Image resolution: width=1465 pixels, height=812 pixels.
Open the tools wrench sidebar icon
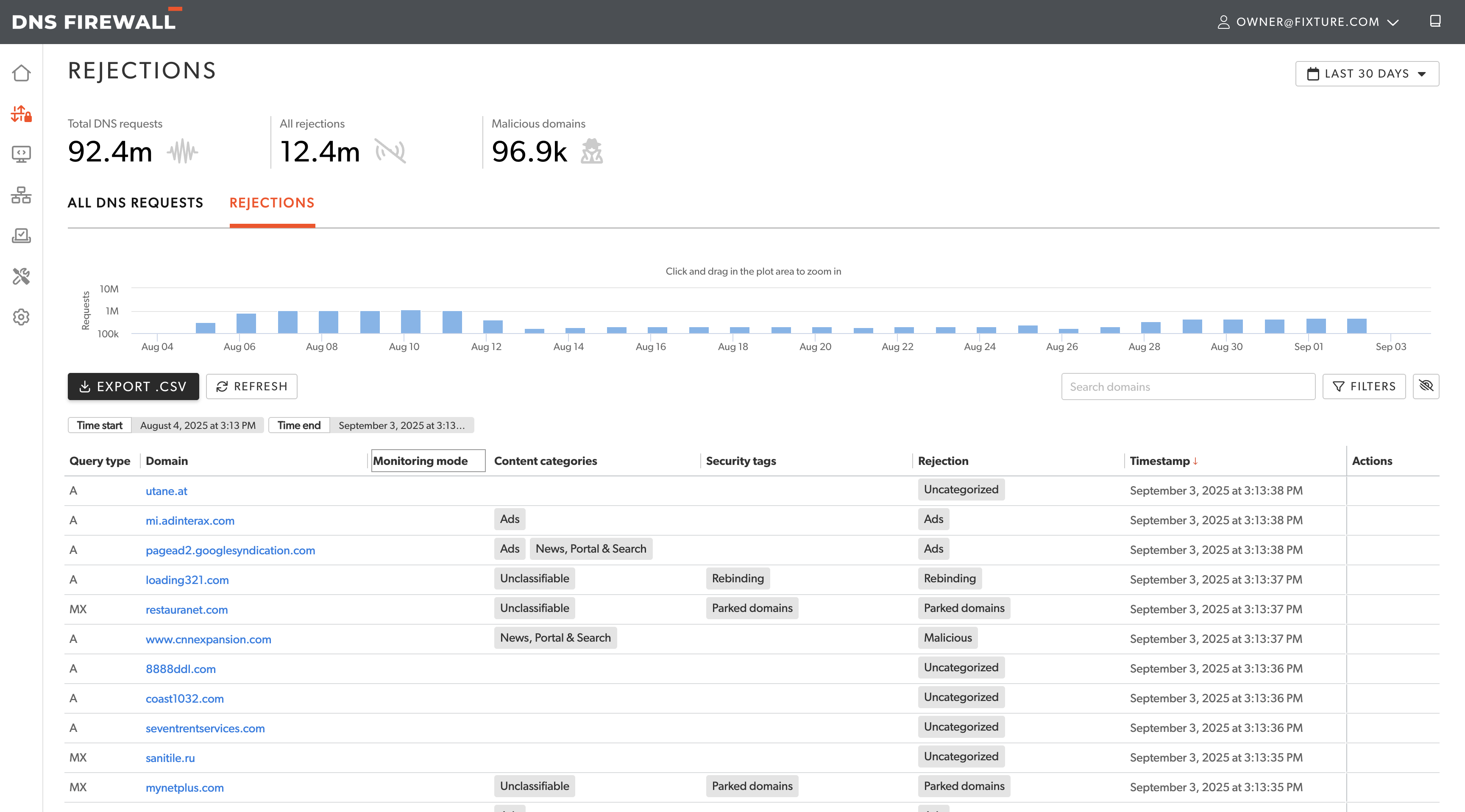point(21,276)
